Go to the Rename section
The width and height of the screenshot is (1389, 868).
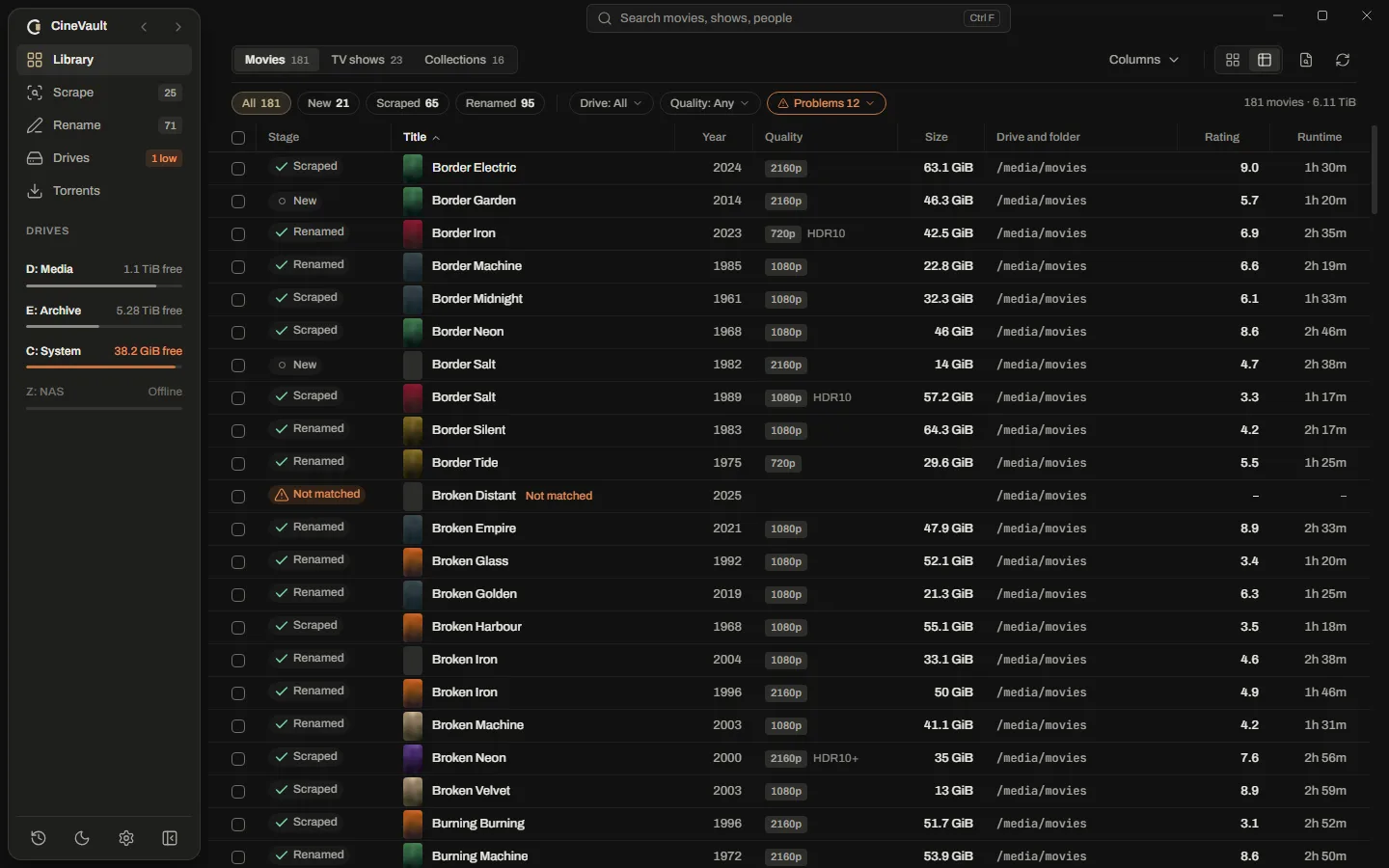pyautogui.click(x=104, y=125)
